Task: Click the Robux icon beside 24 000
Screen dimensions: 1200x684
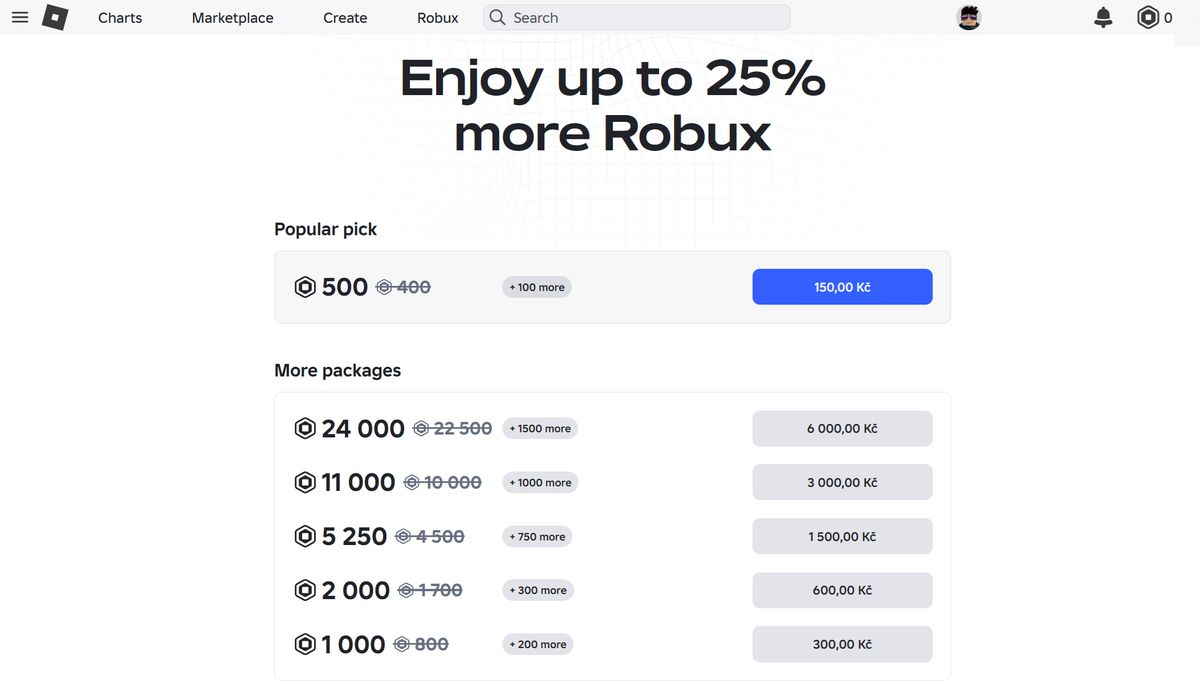Action: (x=305, y=429)
